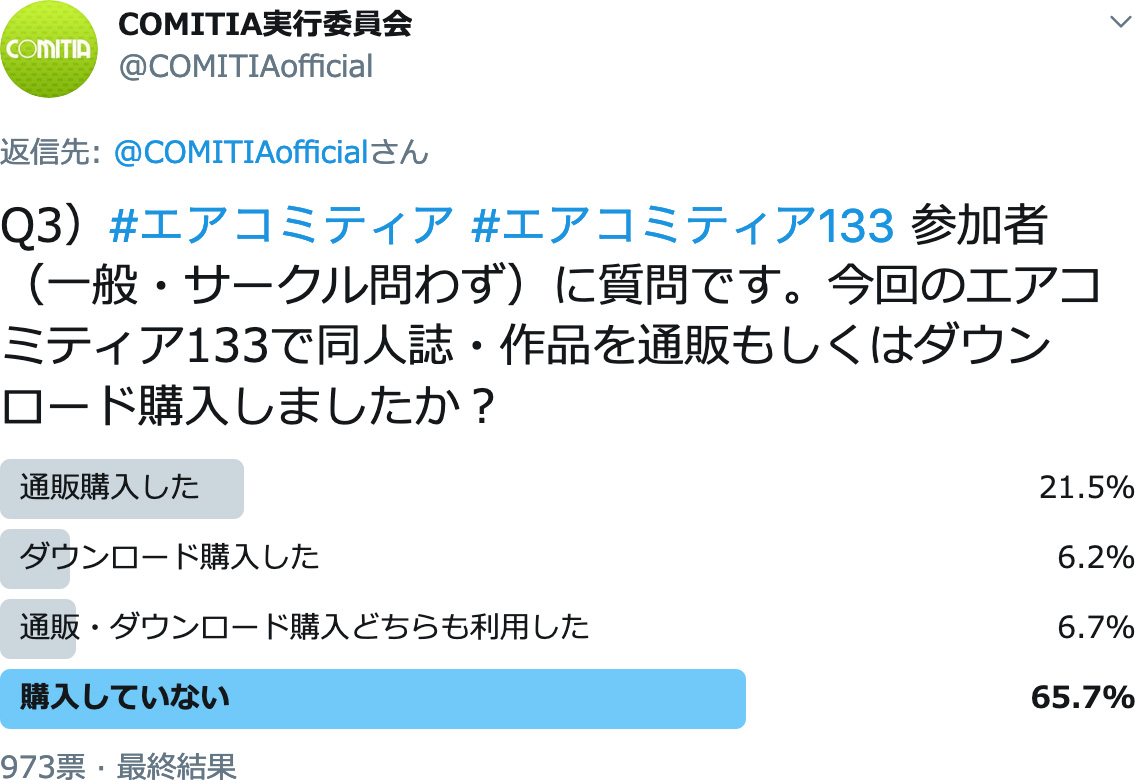
Task: Click the 返信先 reply label
Action: tap(49, 152)
